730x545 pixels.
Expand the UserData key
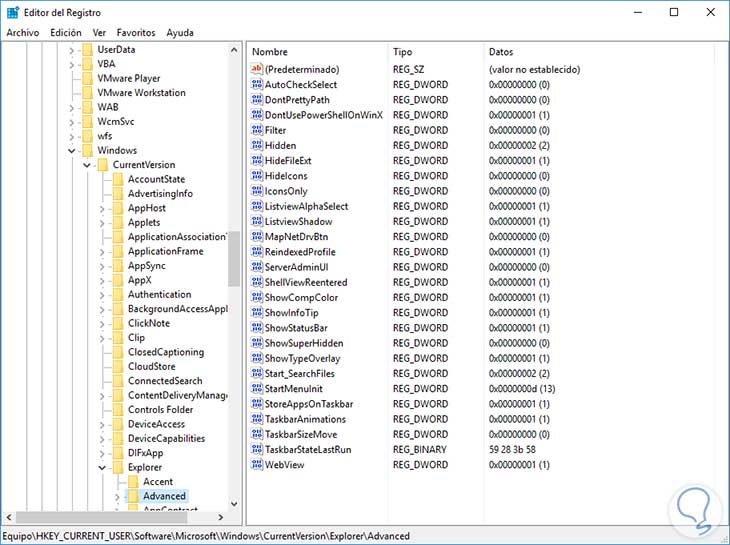click(x=71, y=50)
